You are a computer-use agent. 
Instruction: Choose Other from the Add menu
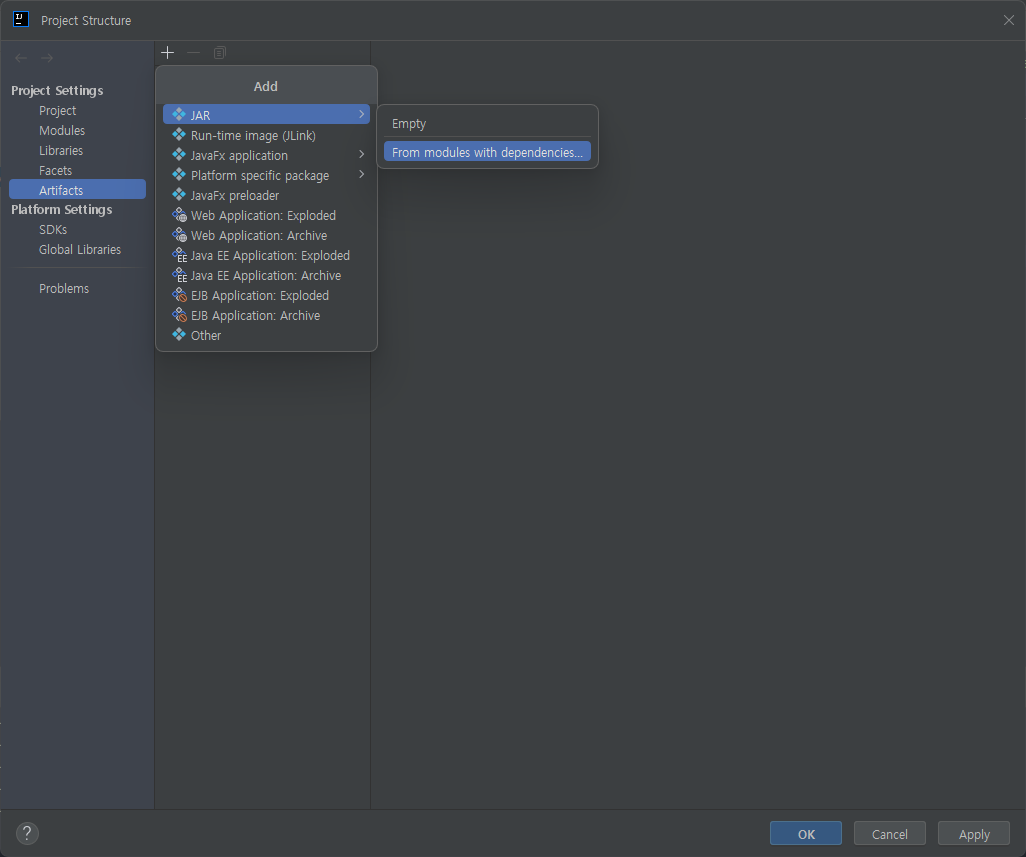(266, 335)
